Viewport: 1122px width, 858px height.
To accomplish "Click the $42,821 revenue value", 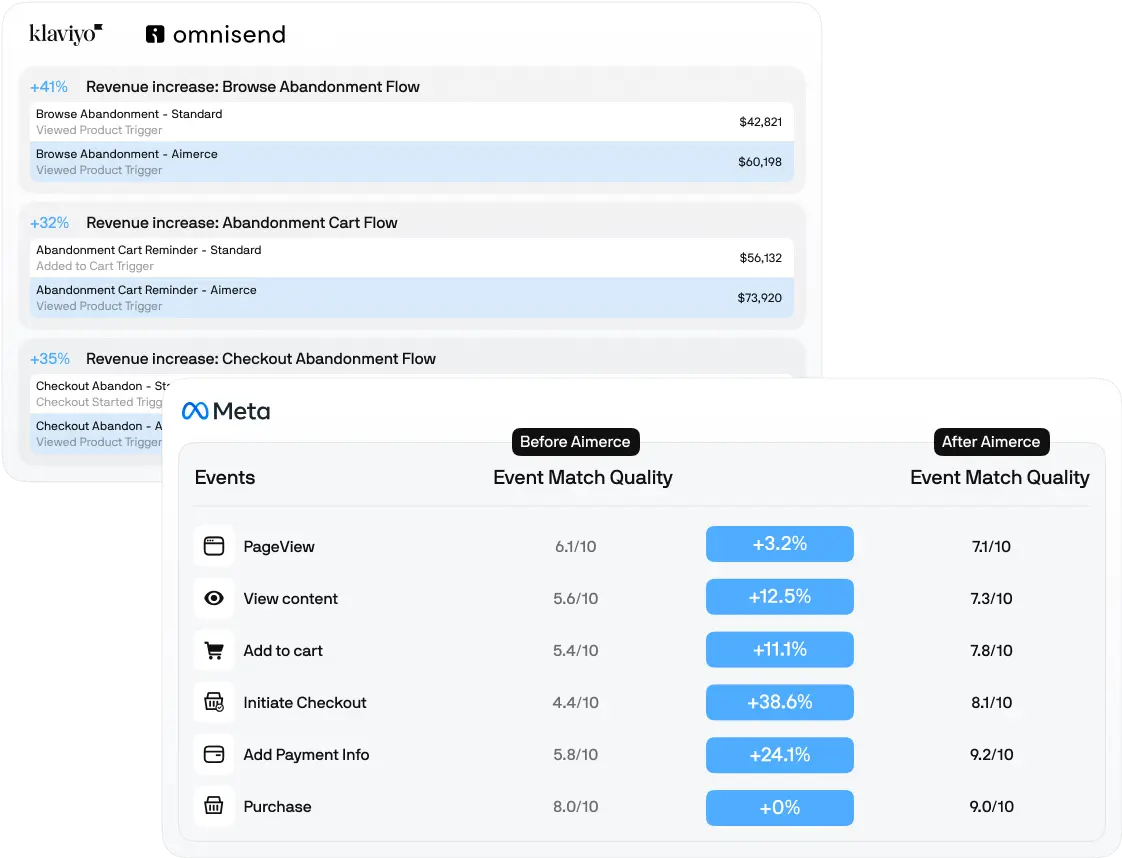I will click(760, 122).
